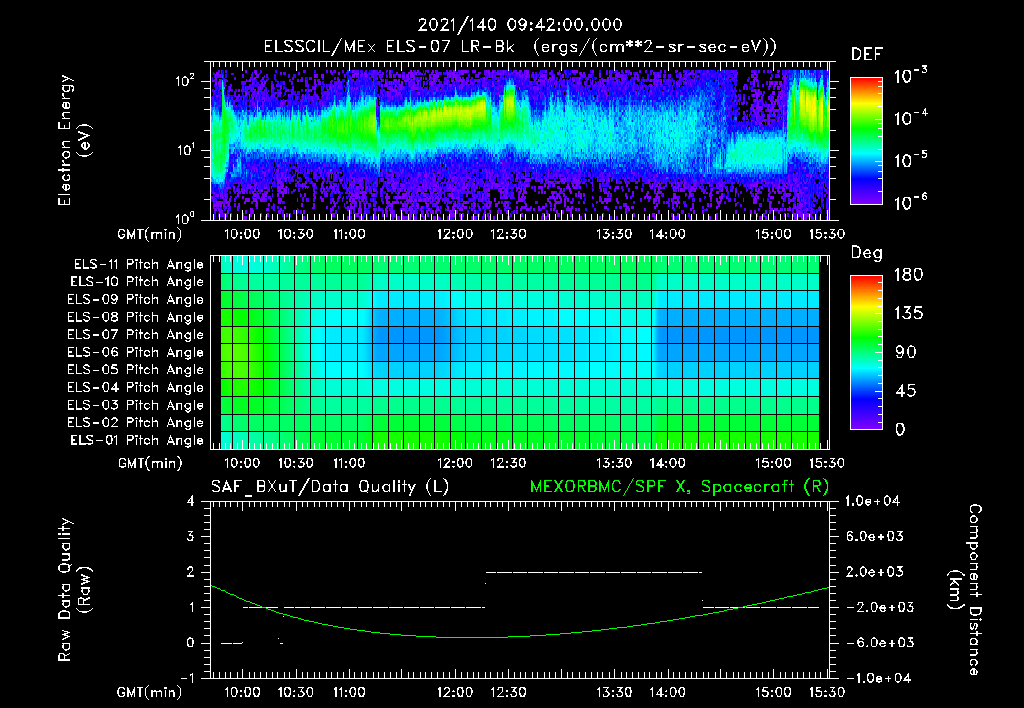Click 14:00 time tick under the pitch angle panel

667,463
